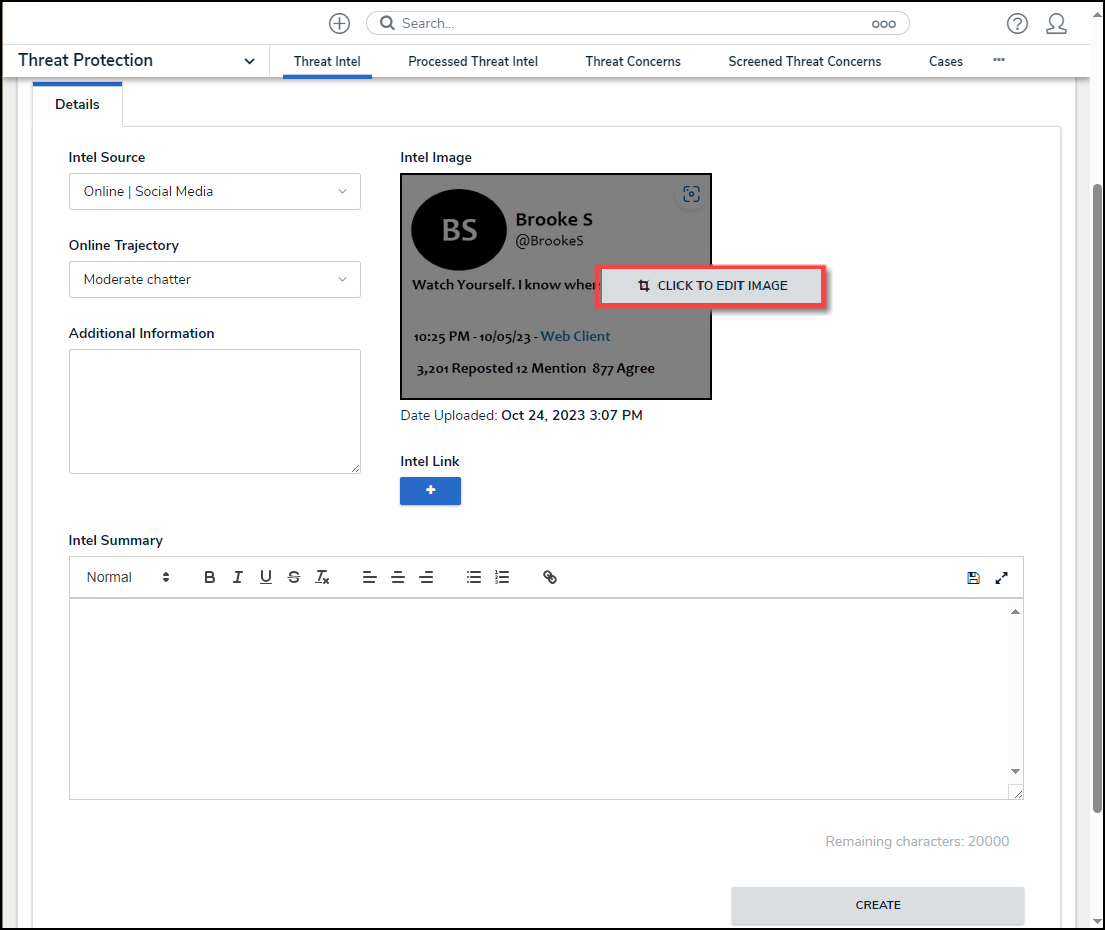This screenshot has width=1105, height=930.
Task: Open the help question mark icon
Action: pyautogui.click(x=1017, y=23)
